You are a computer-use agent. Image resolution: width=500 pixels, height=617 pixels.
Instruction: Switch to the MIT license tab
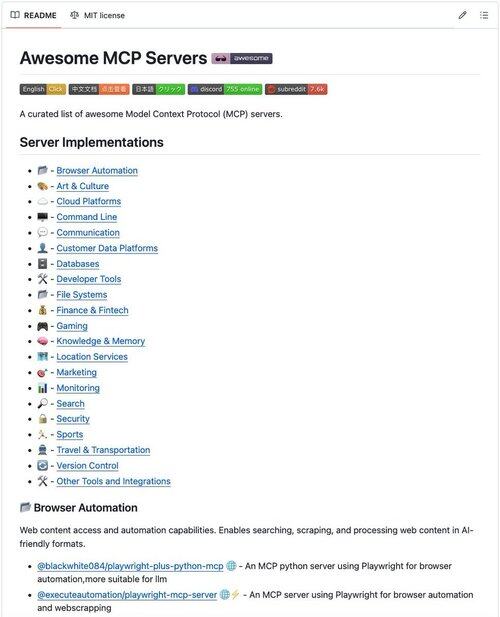(98, 15)
